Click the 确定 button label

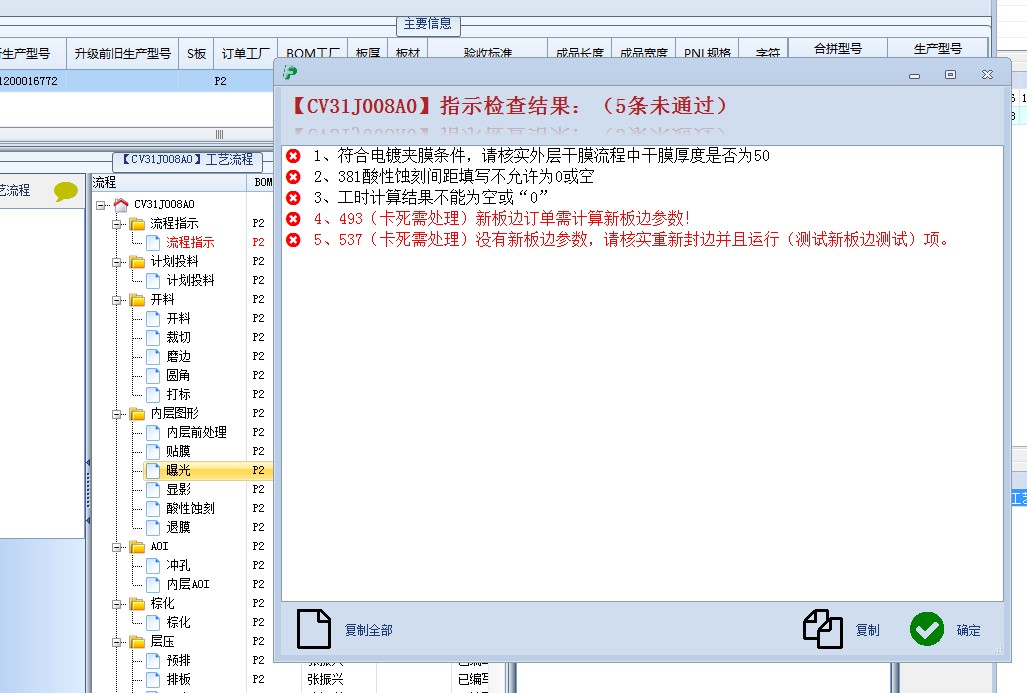[969, 630]
